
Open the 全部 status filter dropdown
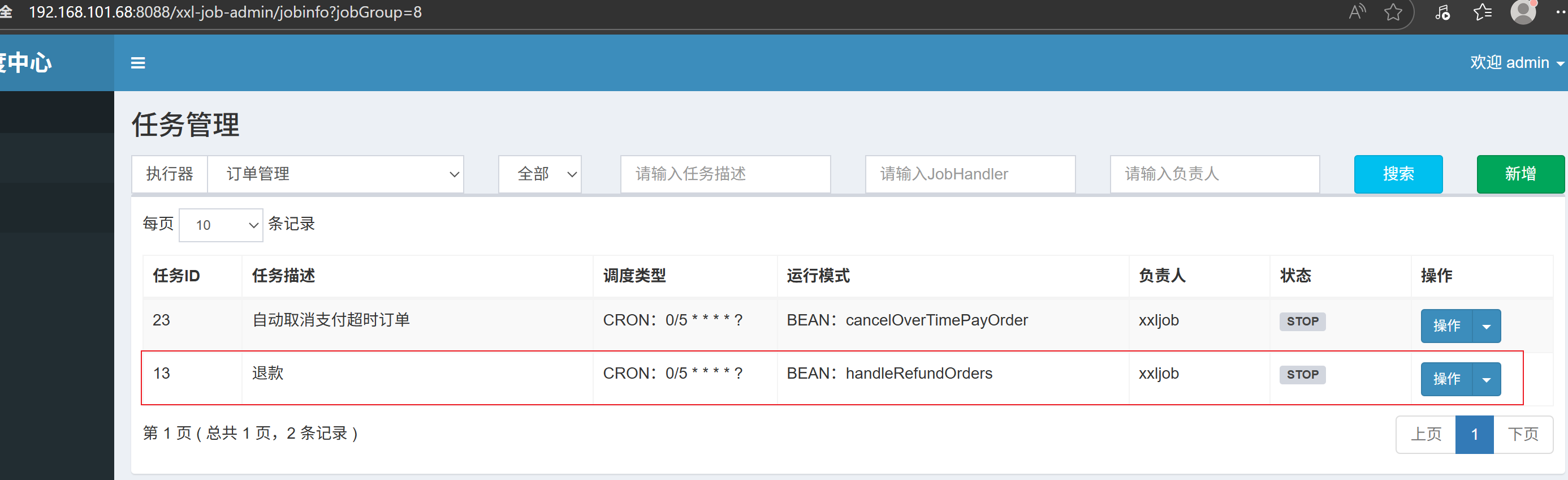[x=540, y=174]
